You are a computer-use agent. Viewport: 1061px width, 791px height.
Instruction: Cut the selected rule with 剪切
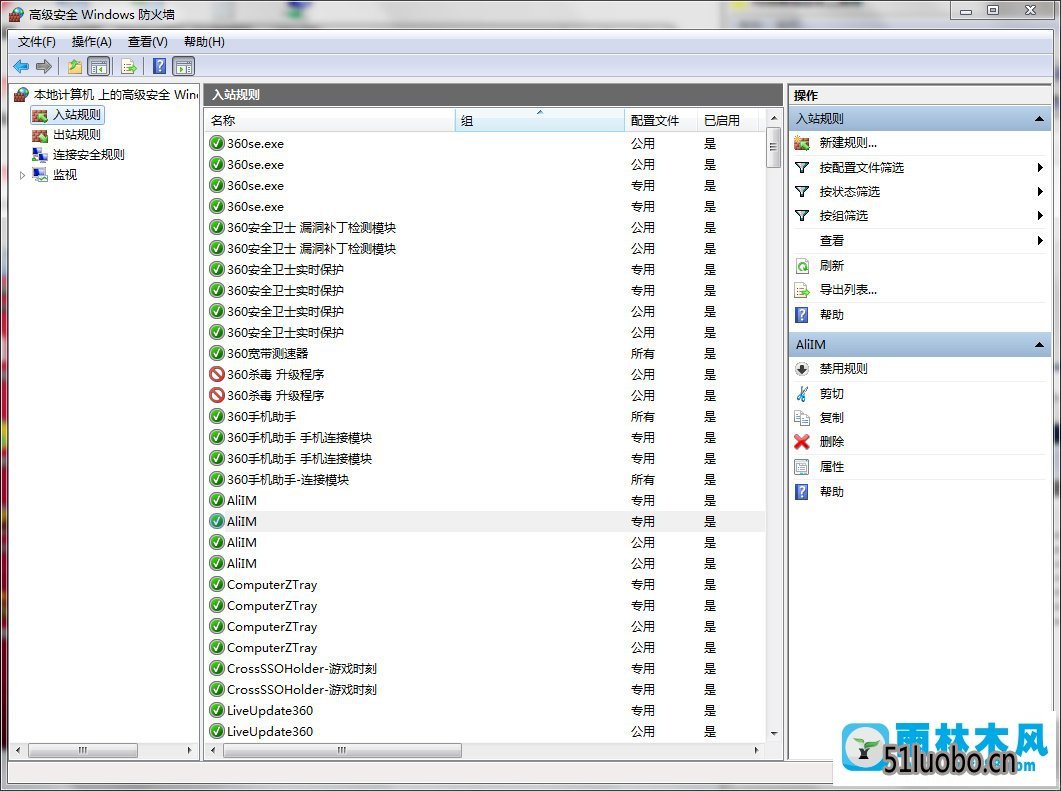point(832,394)
